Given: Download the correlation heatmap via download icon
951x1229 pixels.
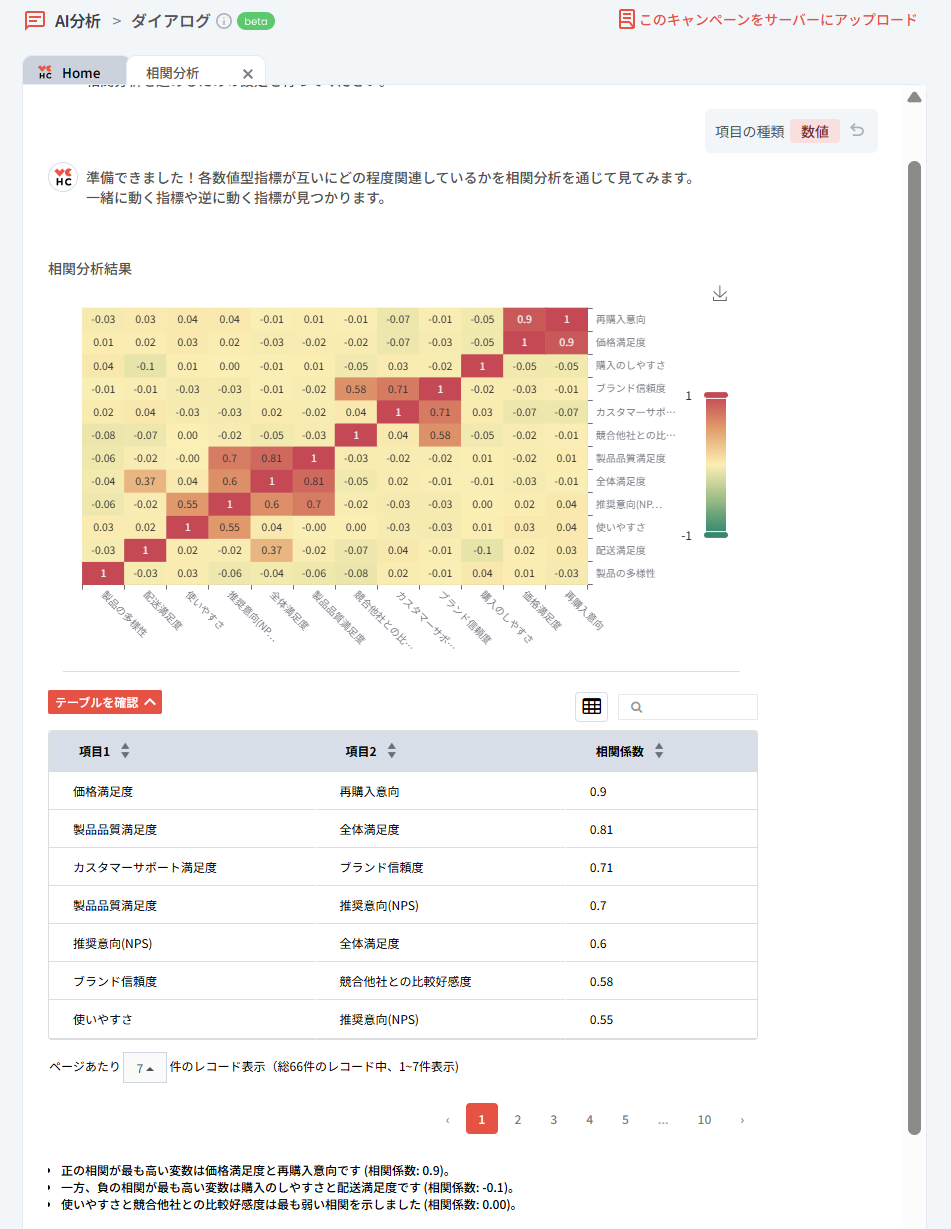Looking at the screenshot, I should (x=719, y=294).
